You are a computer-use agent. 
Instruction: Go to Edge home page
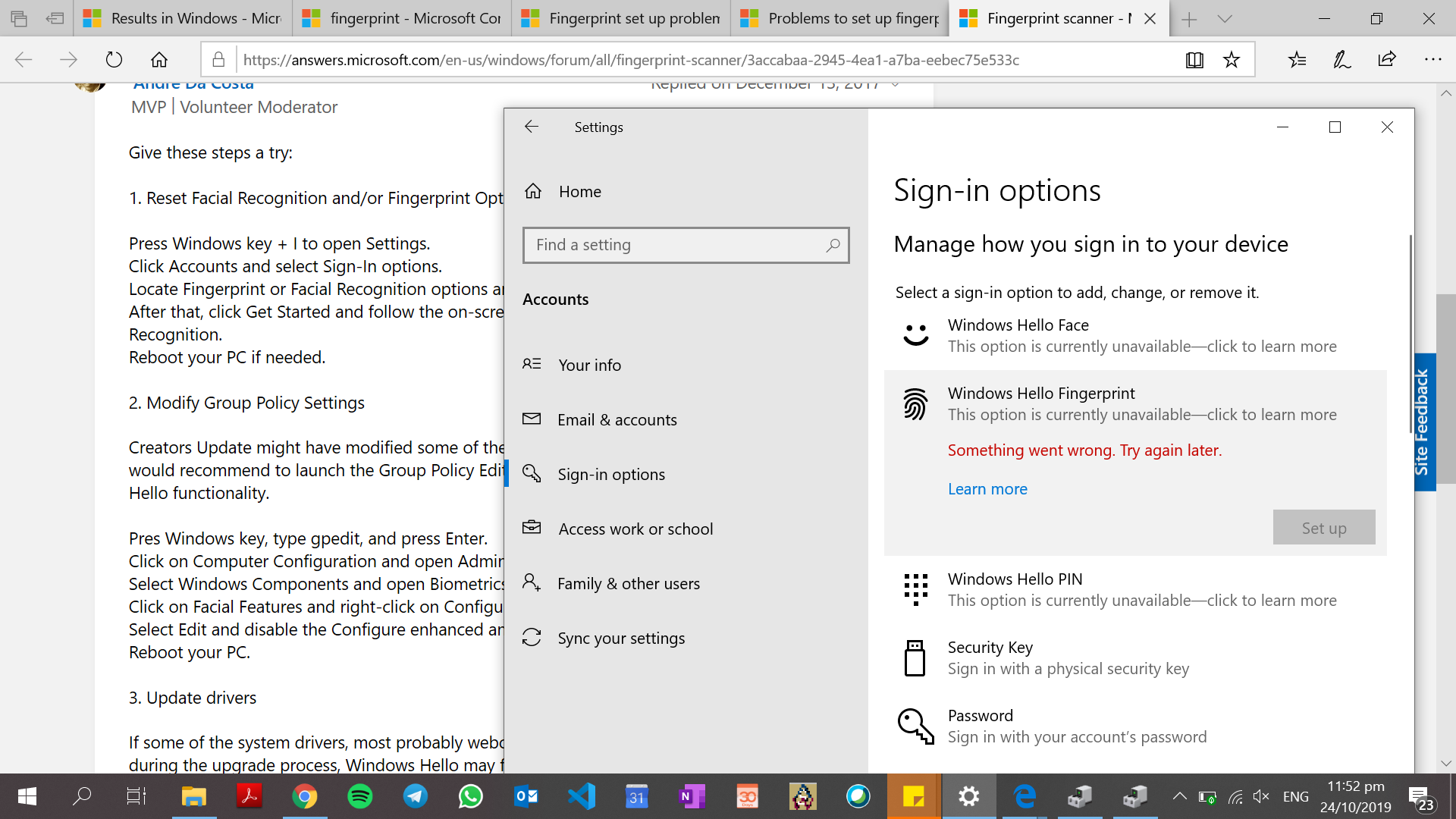(159, 59)
